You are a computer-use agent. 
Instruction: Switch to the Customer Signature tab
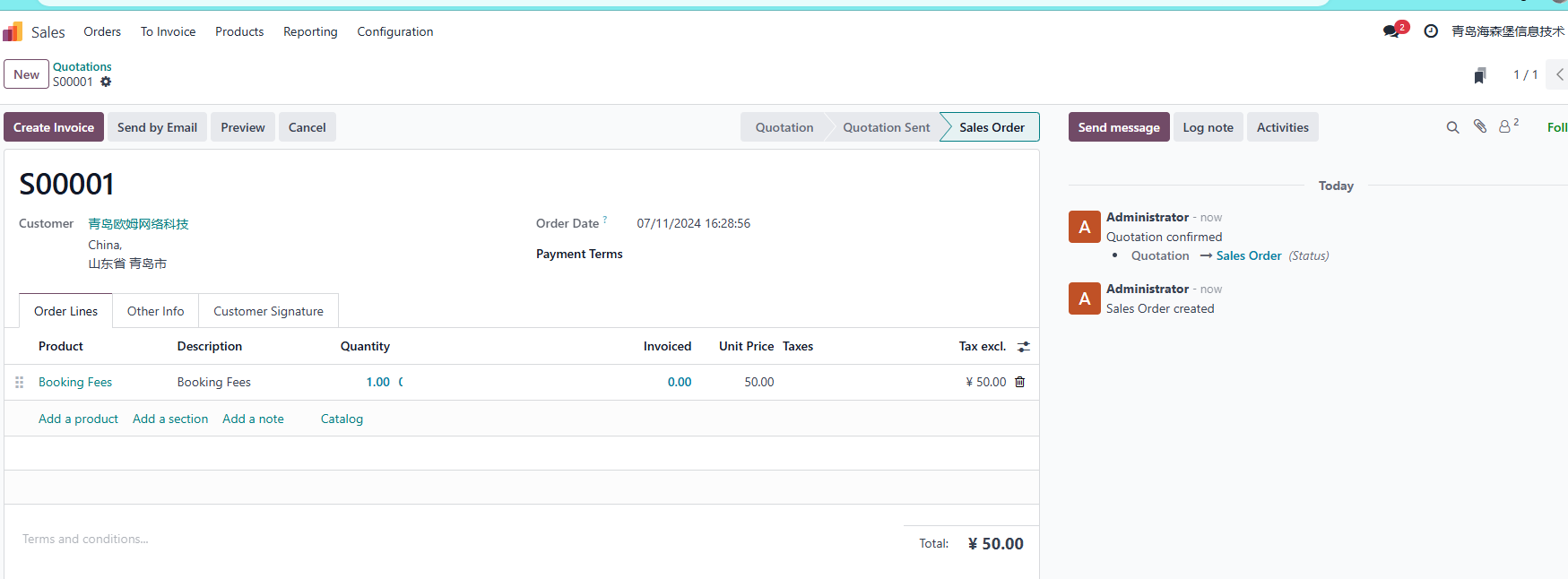268,311
